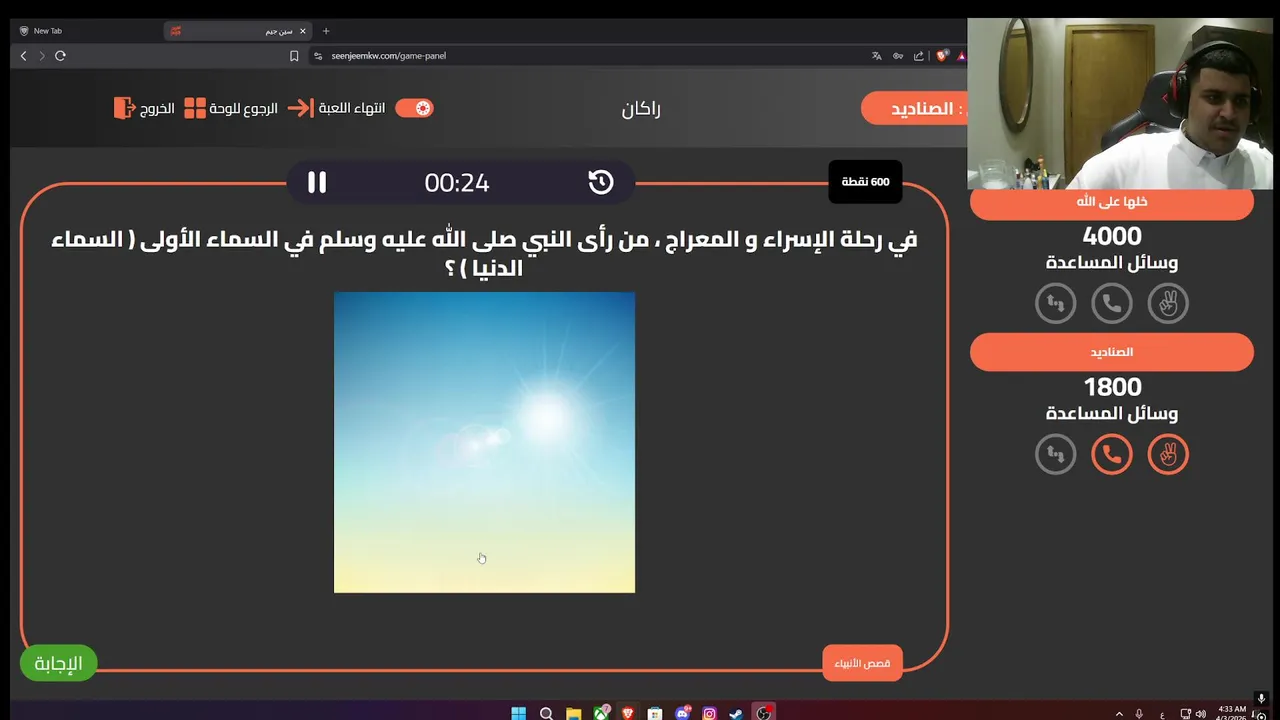Open the Brave Shields icon
Image resolution: width=1280 pixels, height=720 pixels.
click(x=942, y=56)
